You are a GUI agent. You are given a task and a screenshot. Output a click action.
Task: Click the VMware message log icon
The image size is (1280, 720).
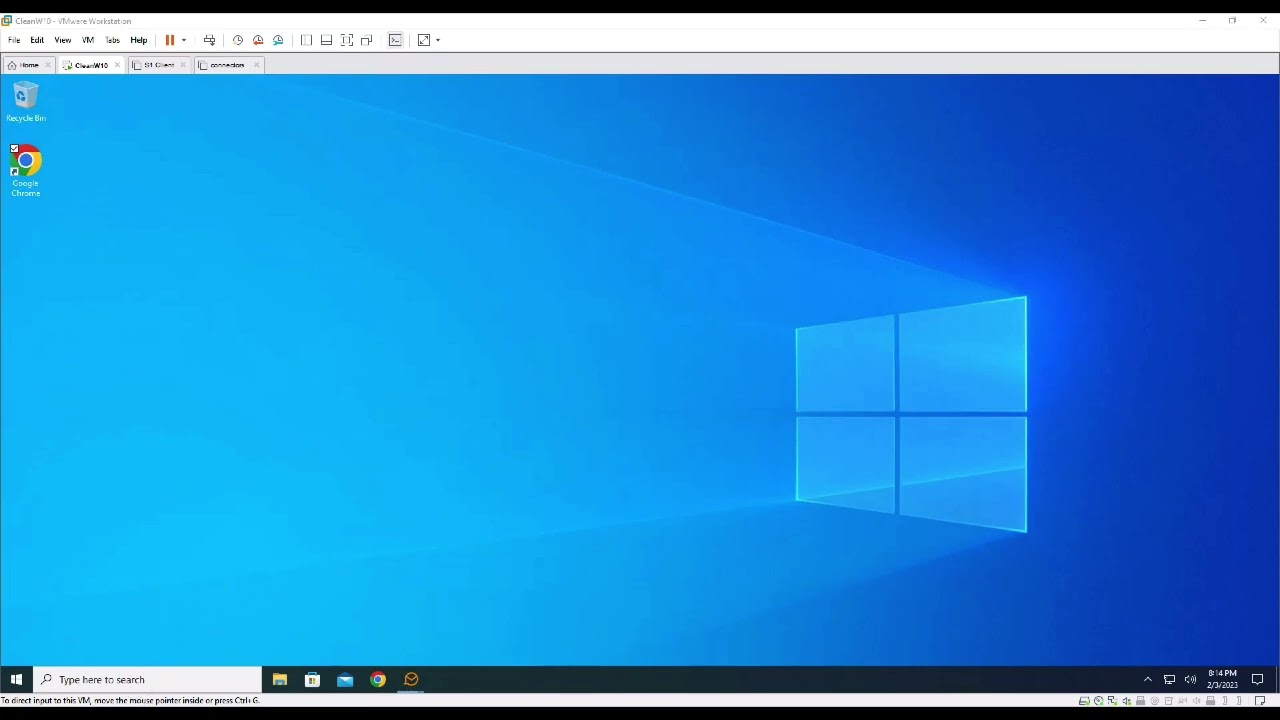[1260, 701]
